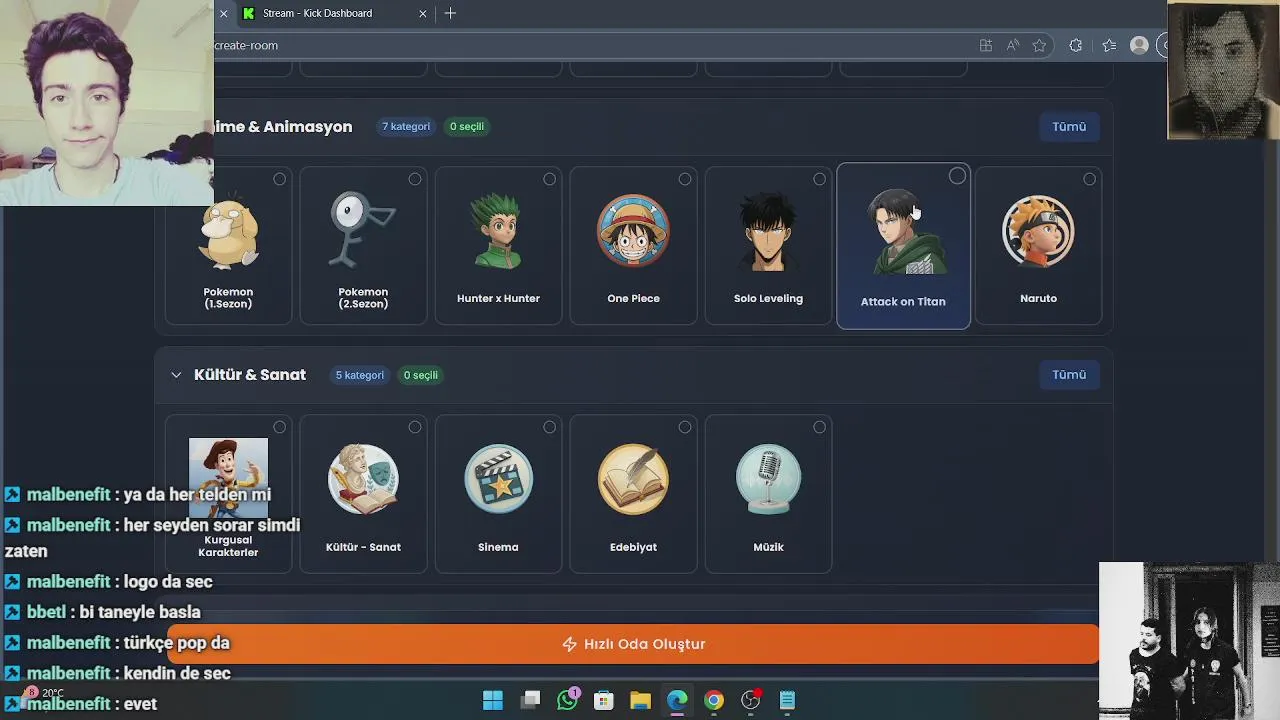Open the Windows Start menu
The height and width of the screenshot is (720, 1280).
[493, 700]
